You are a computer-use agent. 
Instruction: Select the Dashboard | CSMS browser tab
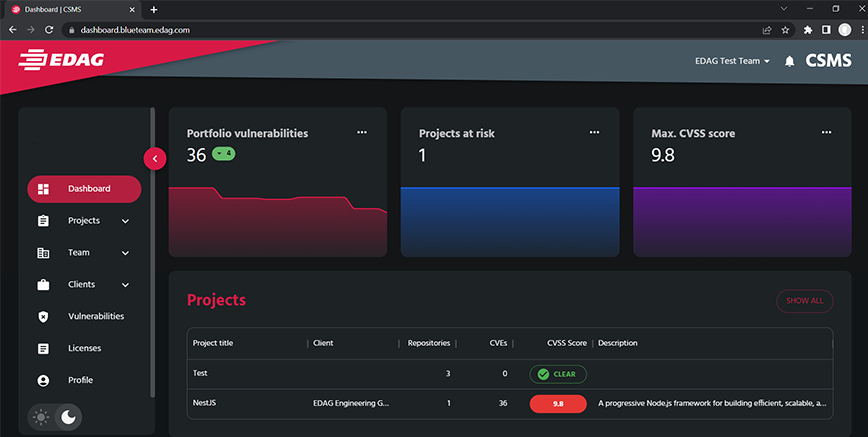point(73,9)
